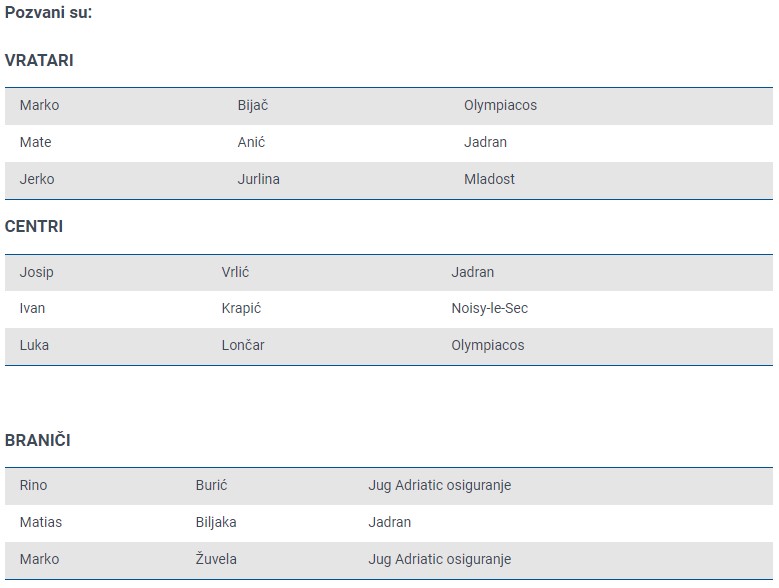Click the Vrlić surname cell
Screen dimensions: 779x588
click(235, 272)
